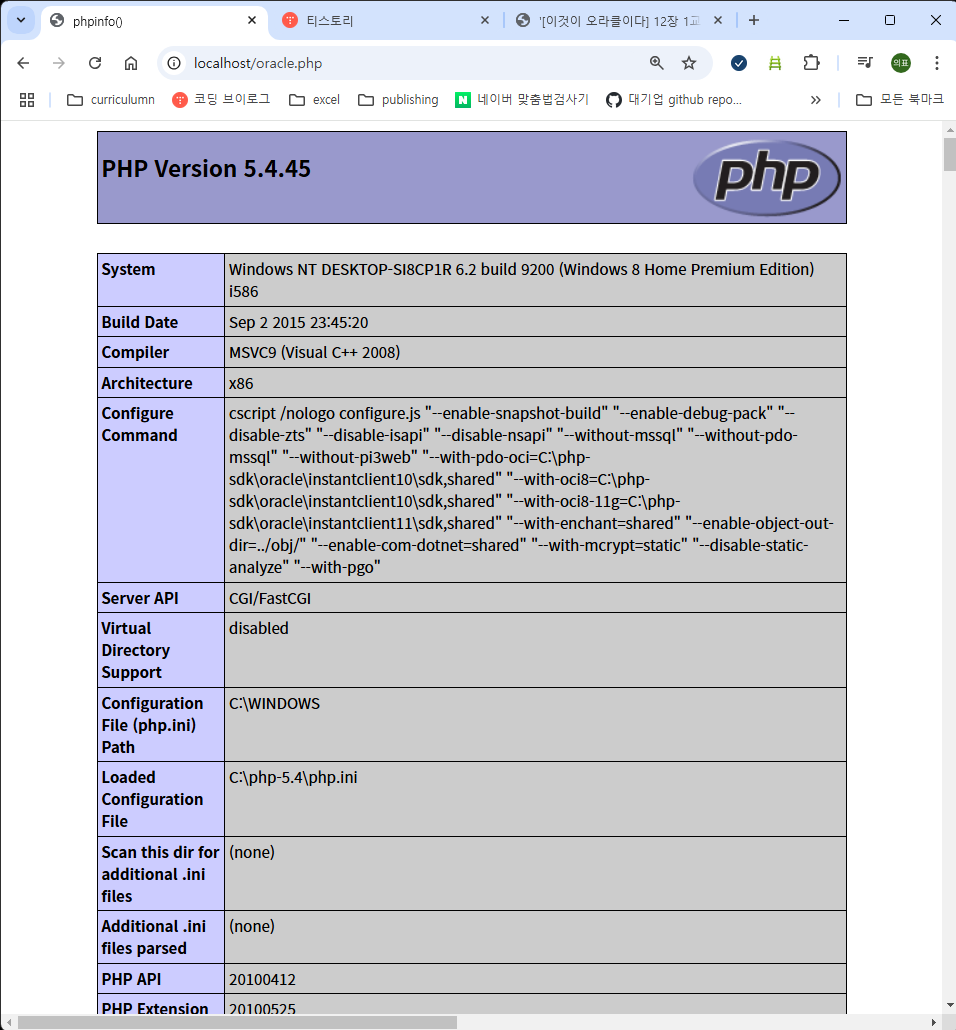Click the CGI/FastCGI Server API value
956x1030 pixels.
270,598
